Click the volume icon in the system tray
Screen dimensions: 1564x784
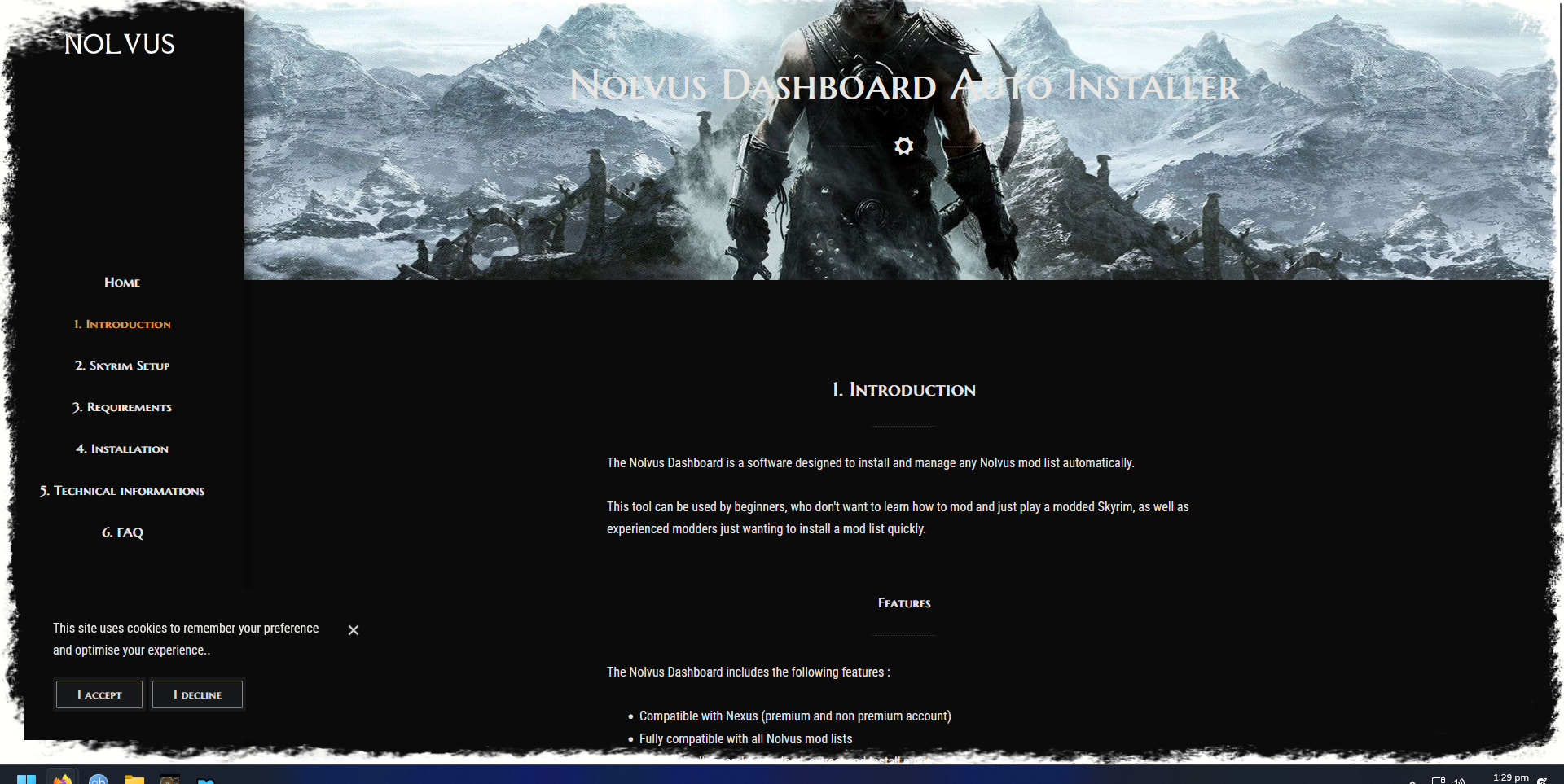[x=1459, y=779]
